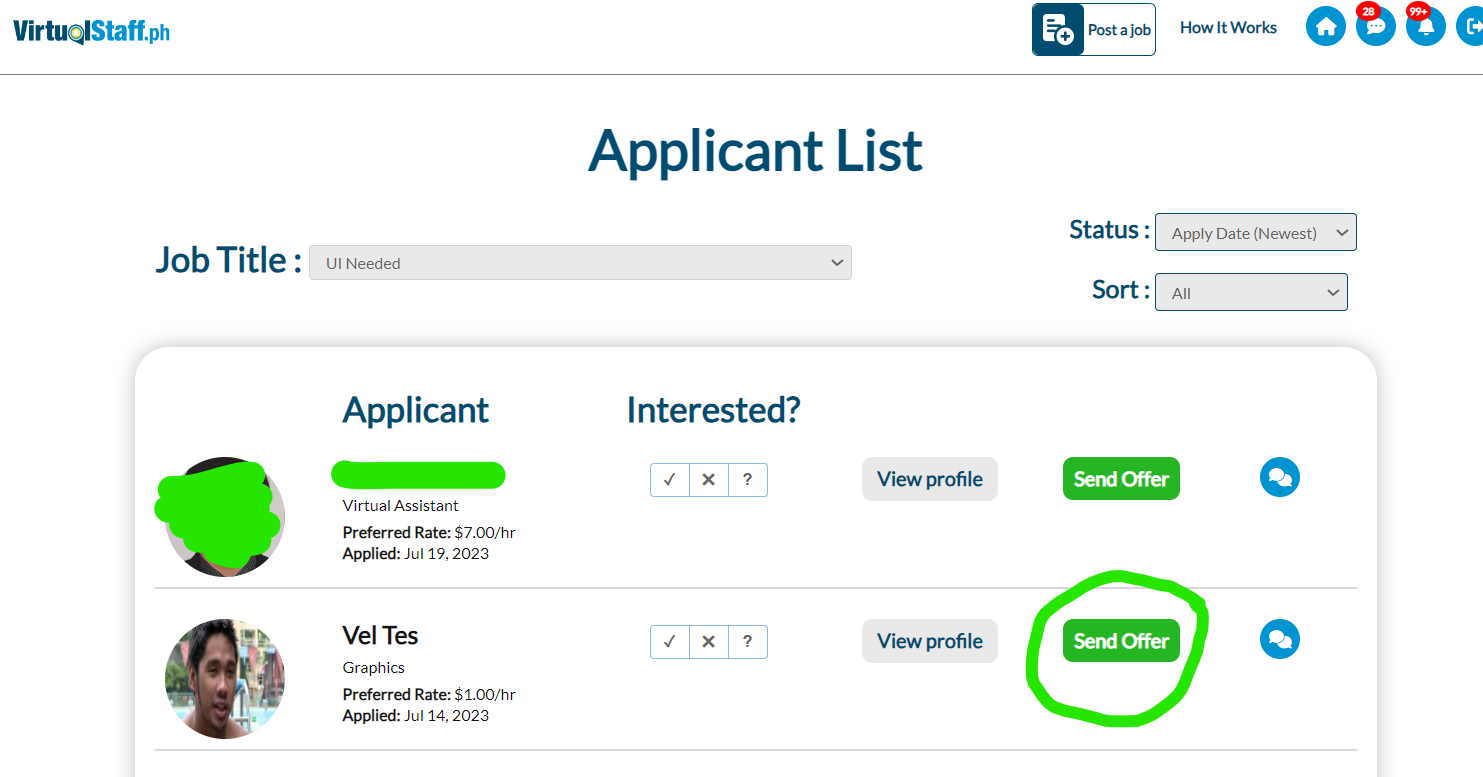Open notifications bell with 99+ badge
The height and width of the screenshot is (777, 1483).
pos(1425,27)
